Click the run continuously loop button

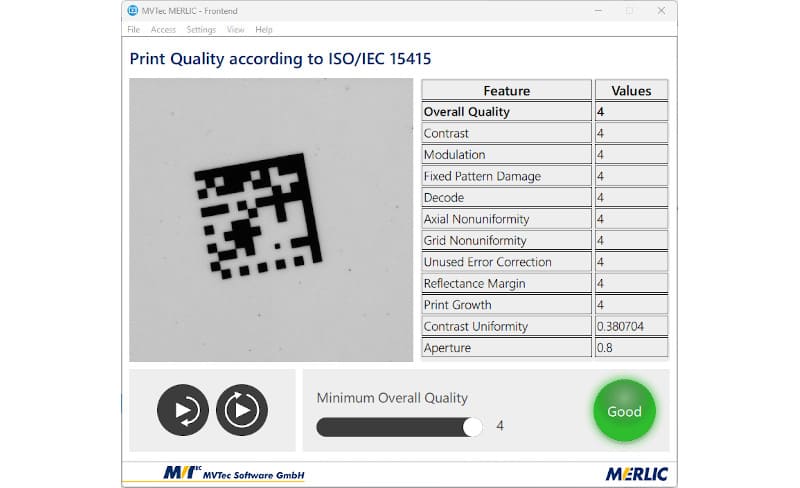(x=242, y=410)
